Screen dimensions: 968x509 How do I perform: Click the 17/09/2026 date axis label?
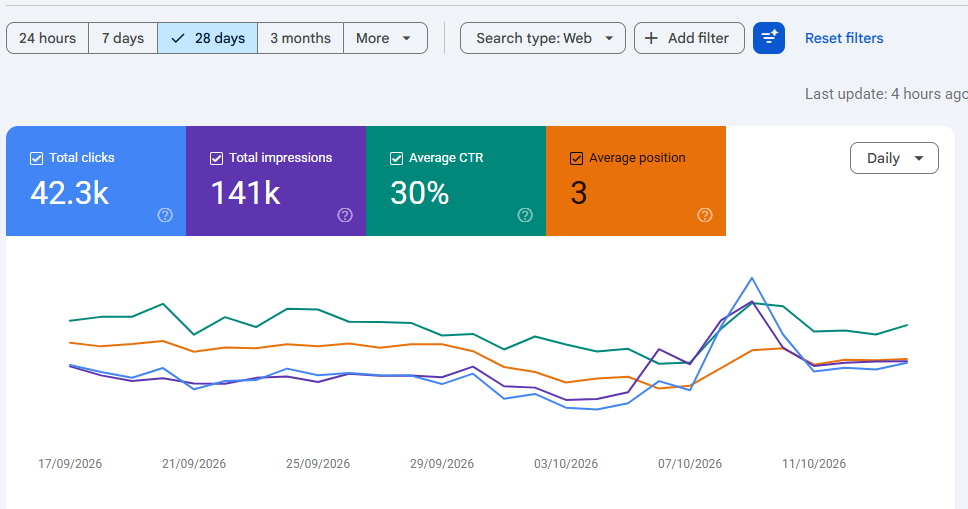(70, 464)
